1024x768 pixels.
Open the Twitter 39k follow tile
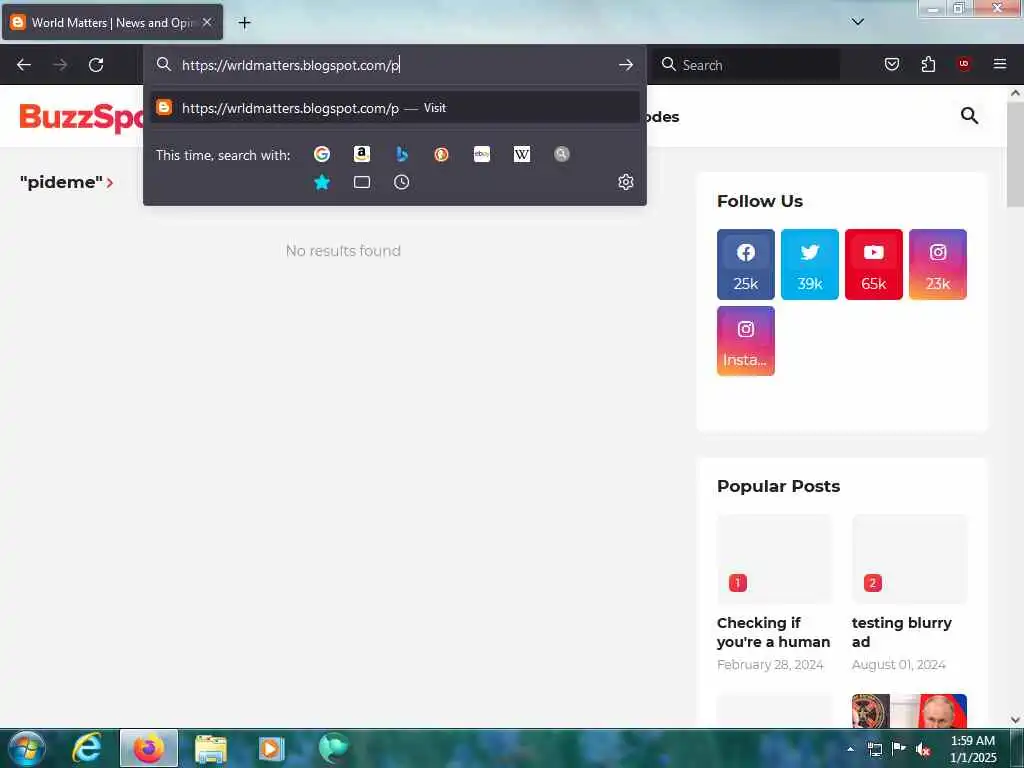(x=810, y=264)
